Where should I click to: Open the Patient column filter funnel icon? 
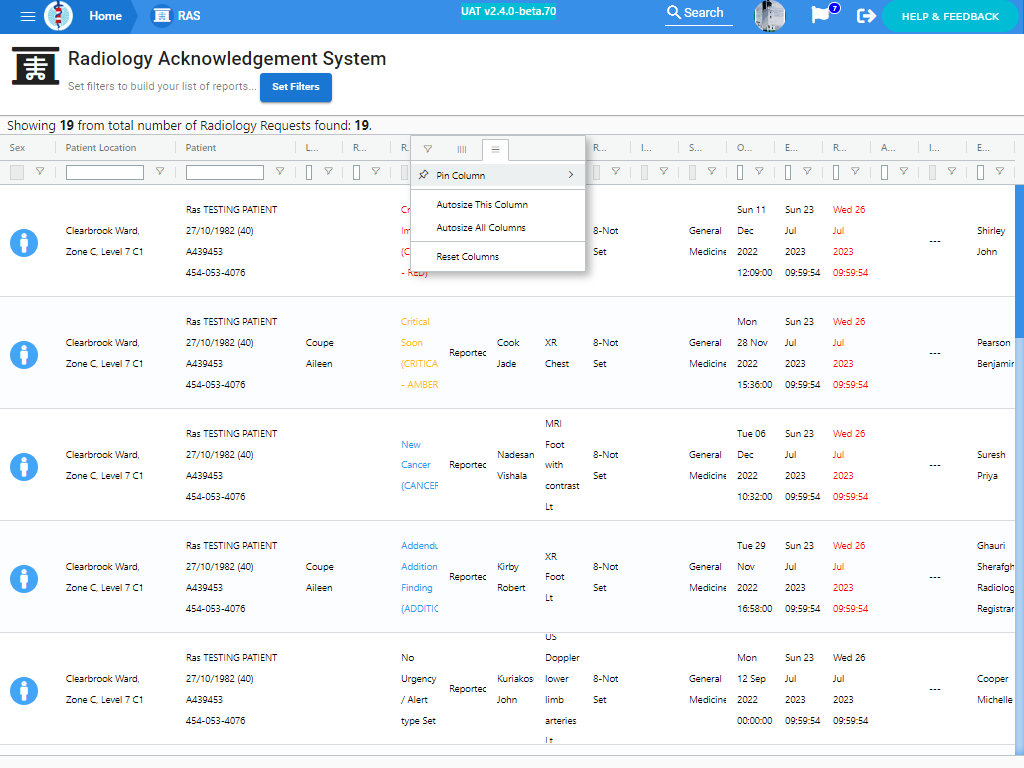(280, 172)
